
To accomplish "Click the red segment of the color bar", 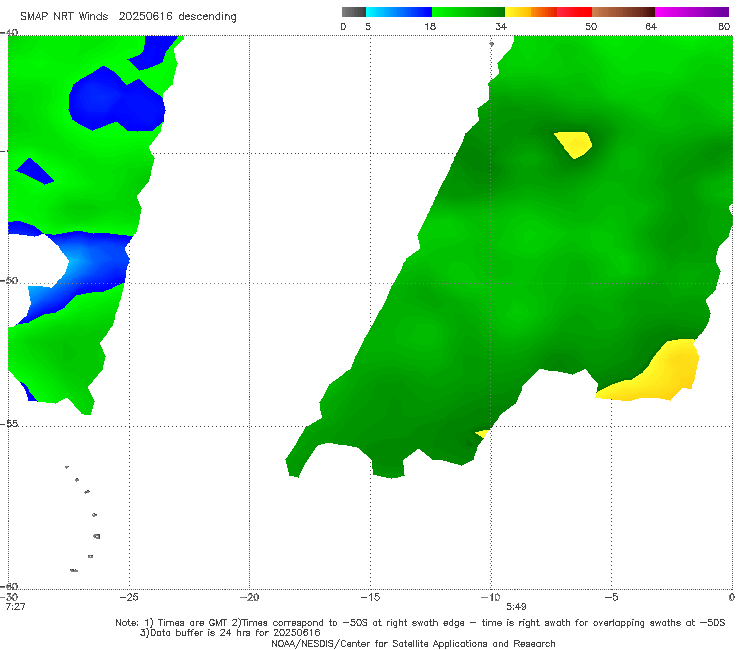I will coord(574,12).
